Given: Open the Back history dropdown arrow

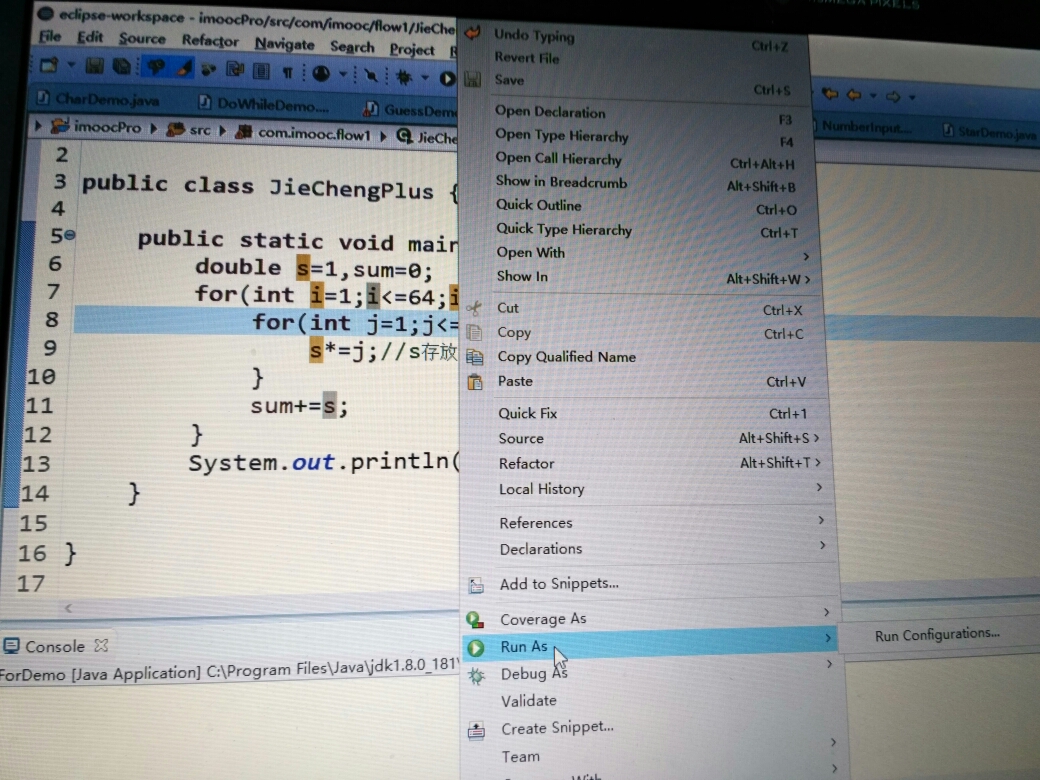Looking at the screenshot, I should click(x=873, y=96).
